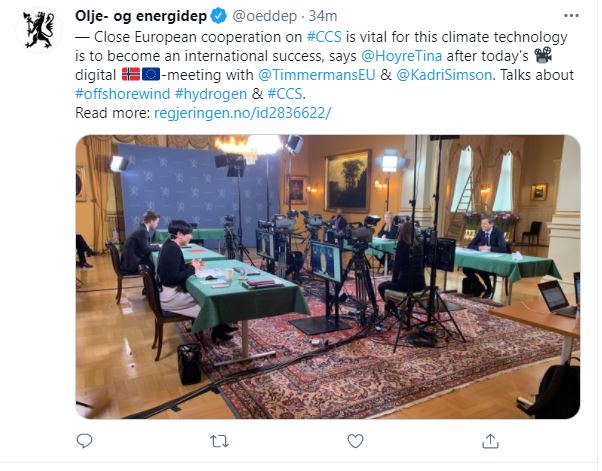Open the first #CCS hashtag
This screenshot has width=602, height=471.
tap(324, 37)
